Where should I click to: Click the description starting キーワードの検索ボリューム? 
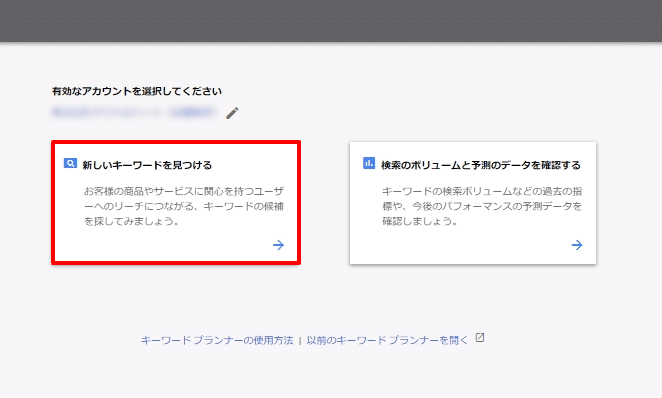tap(482, 206)
